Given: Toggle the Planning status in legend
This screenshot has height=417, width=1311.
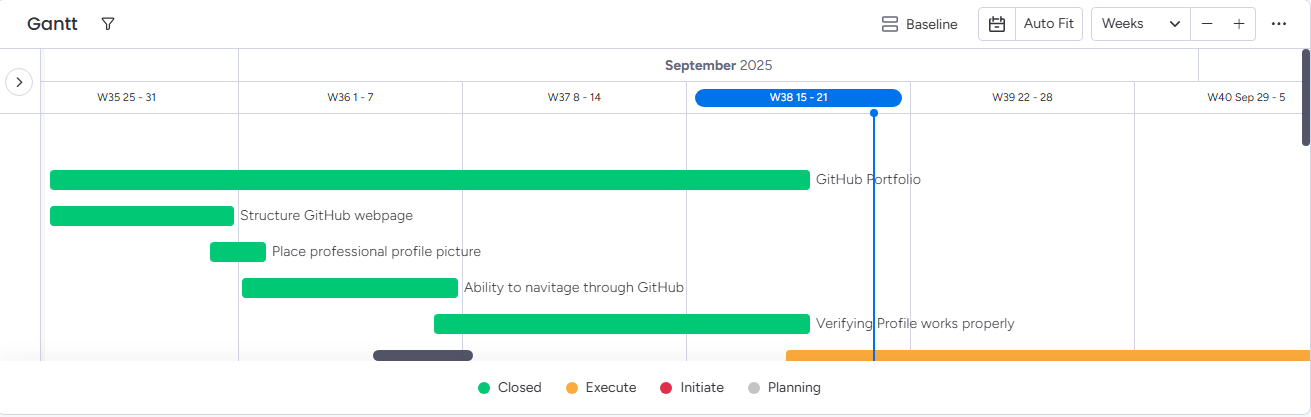Looking at the screenshot, I should (x=784, y=388).
